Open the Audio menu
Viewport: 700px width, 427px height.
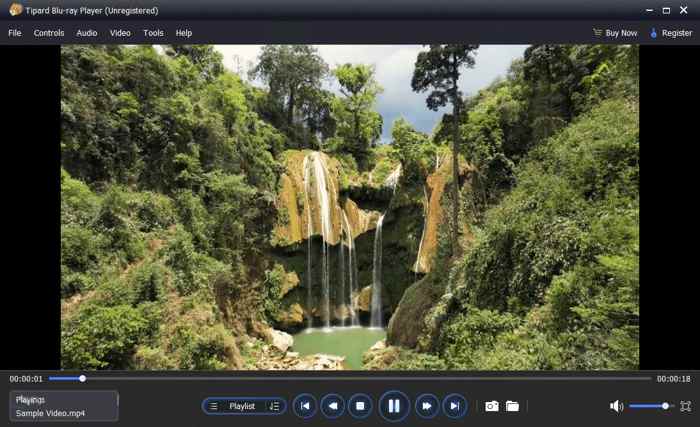point(87,33)
